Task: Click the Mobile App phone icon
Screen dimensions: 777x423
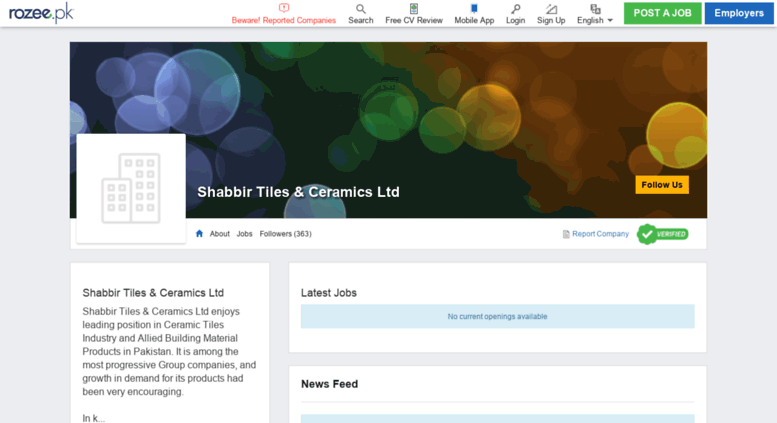Action: point(474,8)
